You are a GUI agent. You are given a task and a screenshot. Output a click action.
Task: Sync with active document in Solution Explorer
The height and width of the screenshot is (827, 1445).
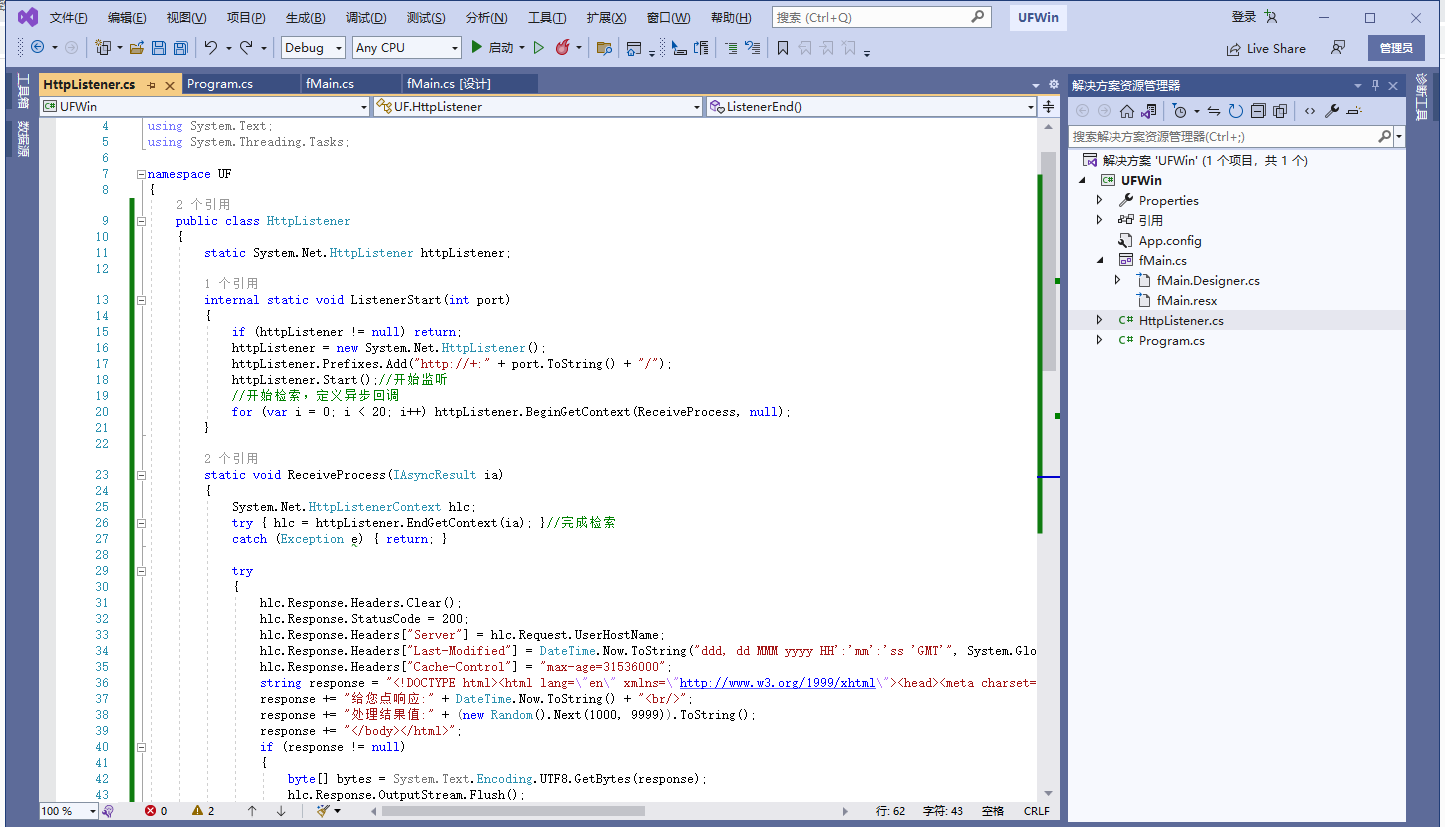pyautogui.click(x=1214, y=111)
